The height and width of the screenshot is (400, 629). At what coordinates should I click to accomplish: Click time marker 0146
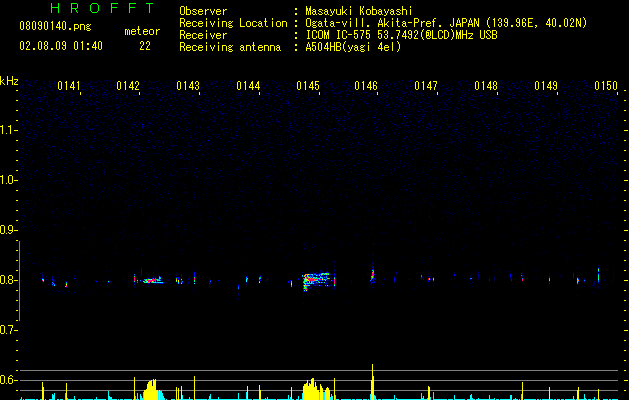click(x=366, y=86)
